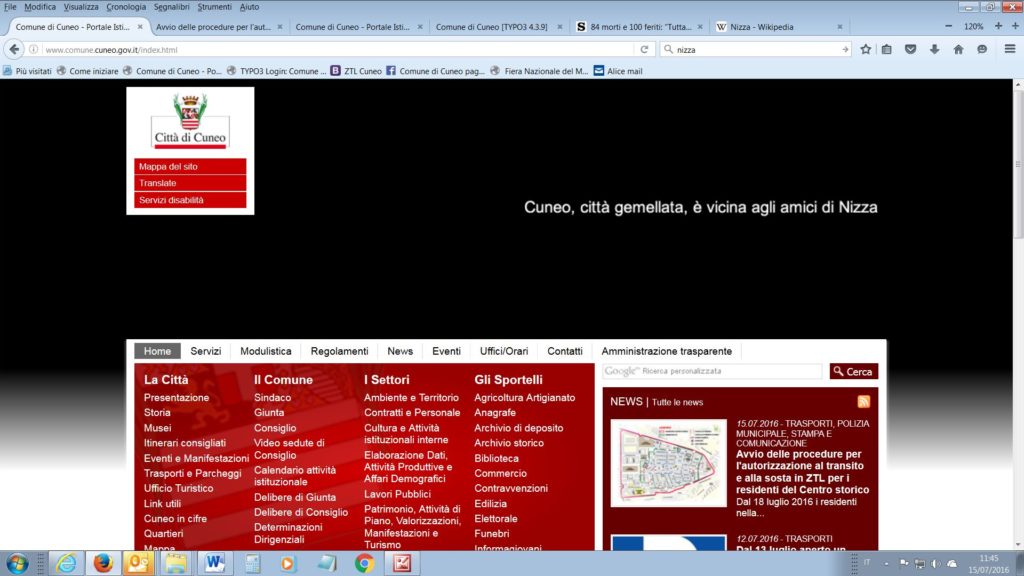Save page to Pocket

[x=910, y=50]
